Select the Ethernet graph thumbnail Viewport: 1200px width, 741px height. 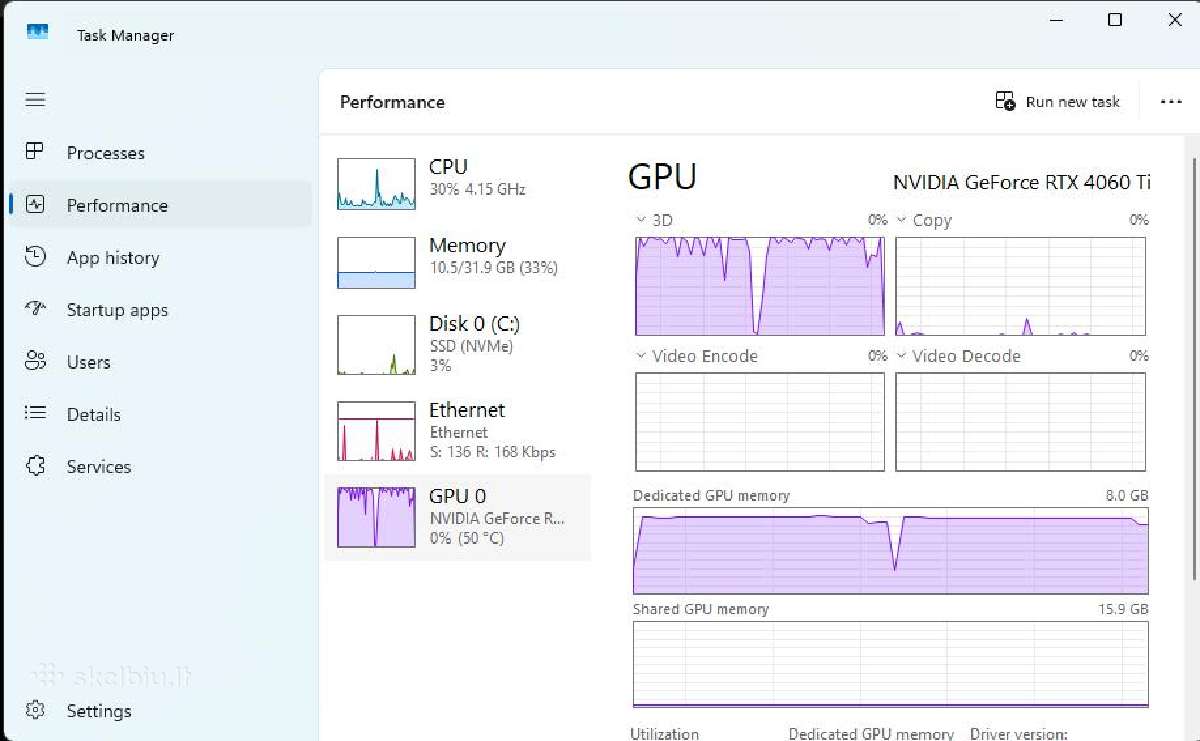coord(377,431)
